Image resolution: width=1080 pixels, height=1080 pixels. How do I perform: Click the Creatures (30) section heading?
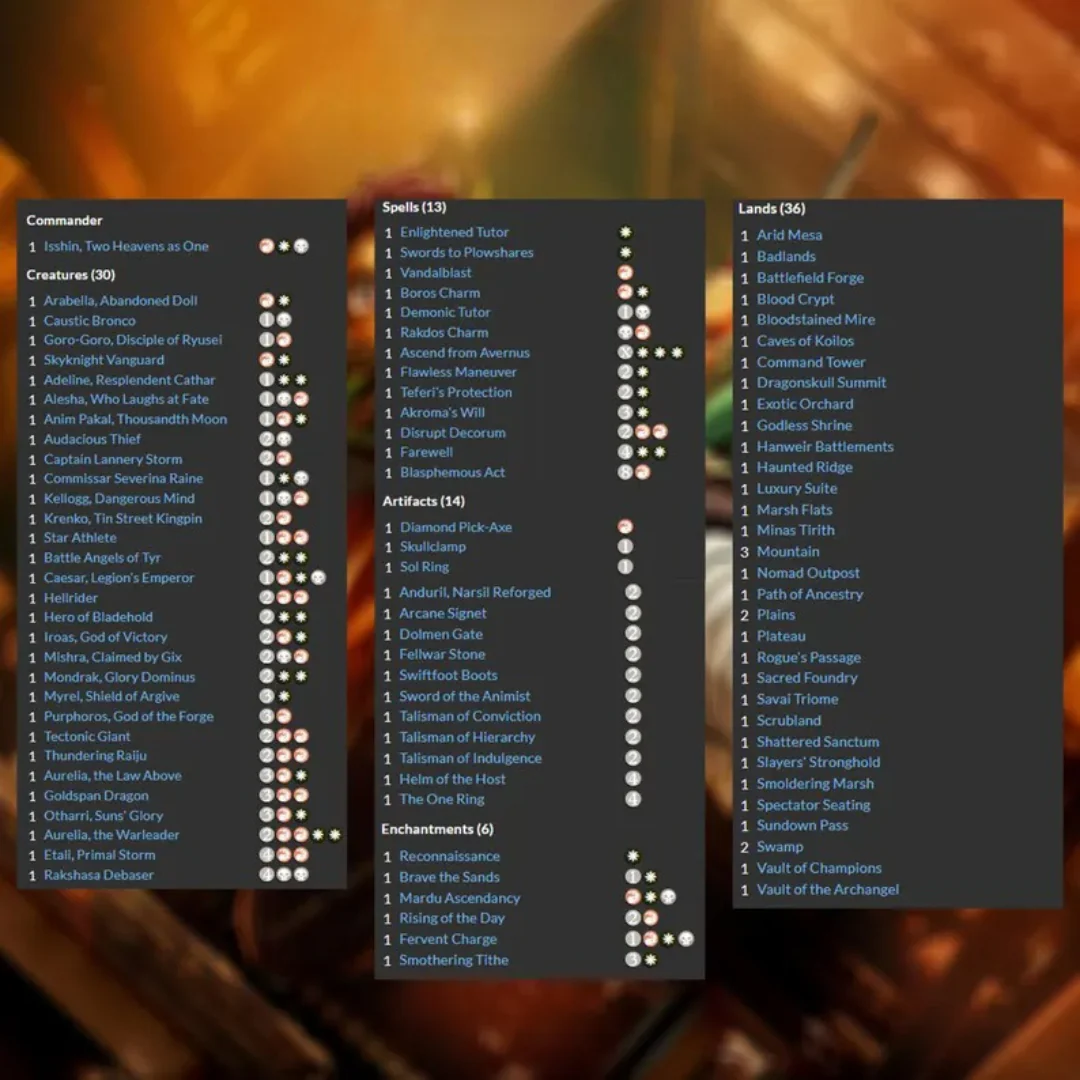point(71,275)
